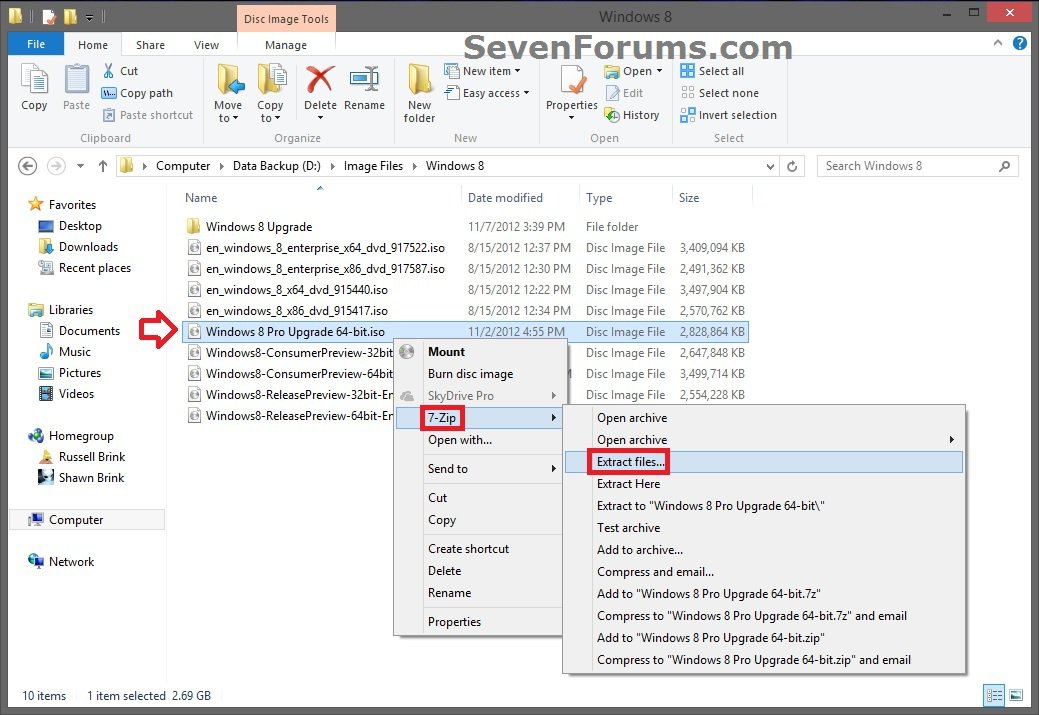The image size is (1039, 715).
Task: Click the Forward navigation arrow
Action: [56, 166]
